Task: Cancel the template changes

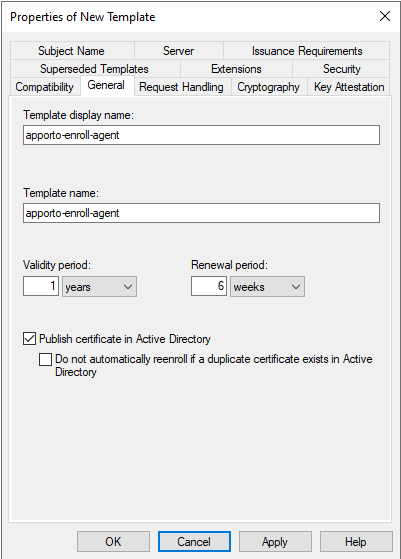Action: click(x=194, y=542)
